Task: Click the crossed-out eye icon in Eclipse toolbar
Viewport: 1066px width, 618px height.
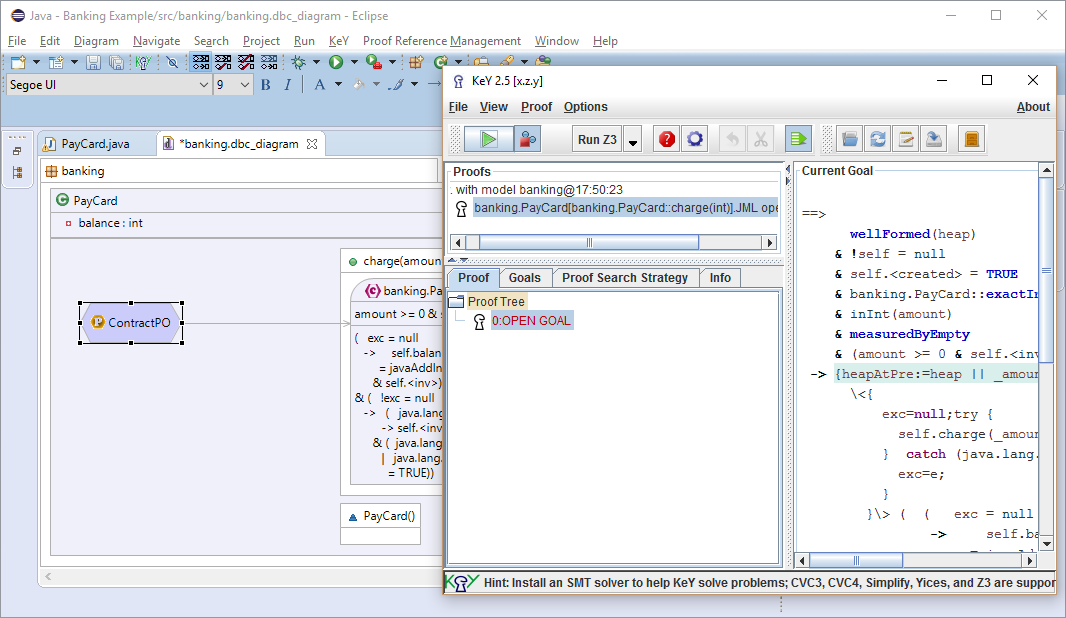Action: [x=173, y=63]
